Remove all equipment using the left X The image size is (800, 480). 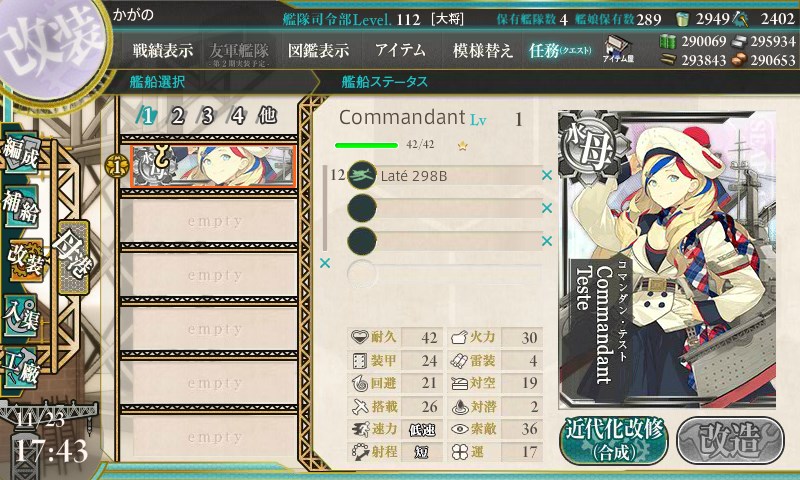(x=324, y=263)
